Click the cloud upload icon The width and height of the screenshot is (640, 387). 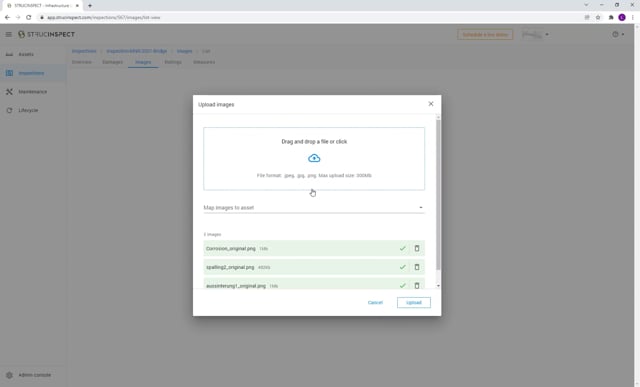coord(314,158)
